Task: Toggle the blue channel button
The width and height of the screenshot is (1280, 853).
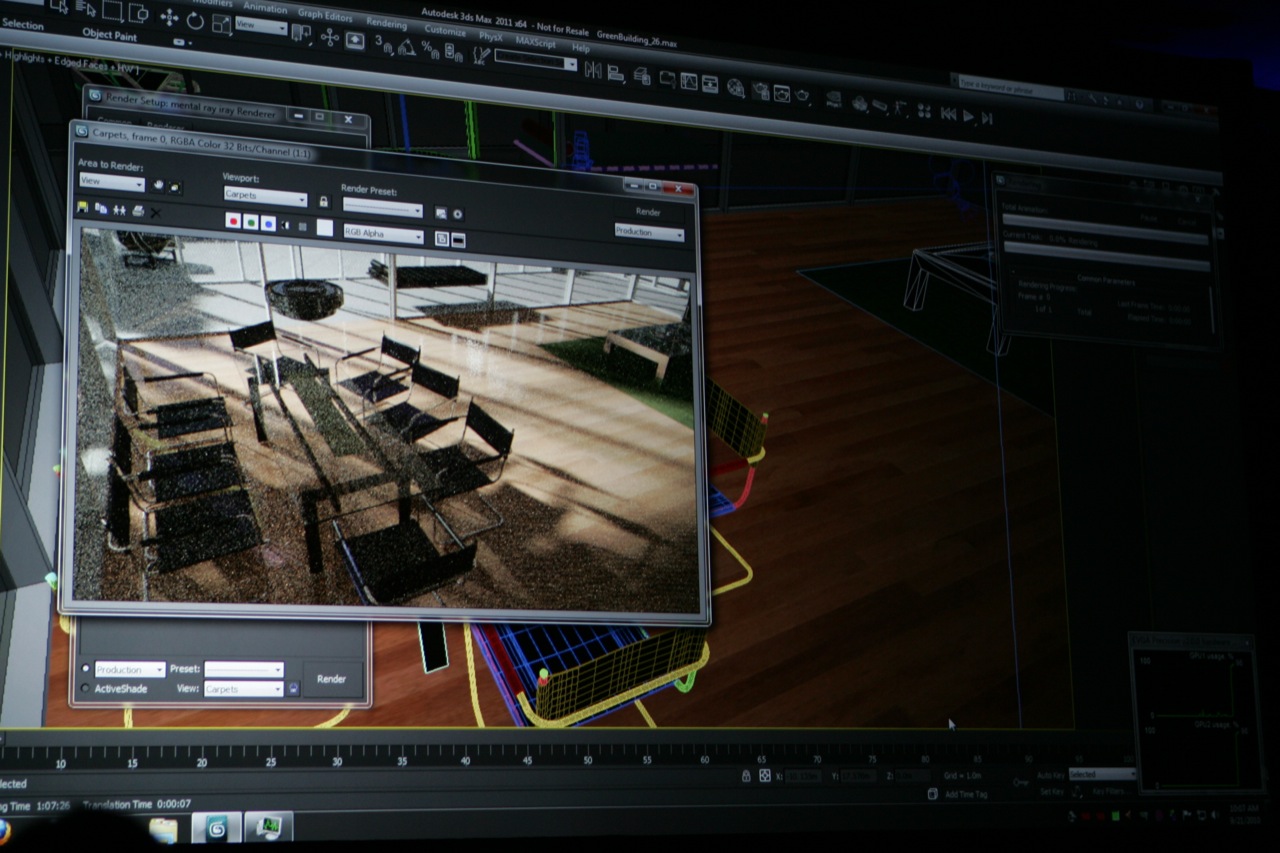Action: pyautogui.click(x=268, y=223)
